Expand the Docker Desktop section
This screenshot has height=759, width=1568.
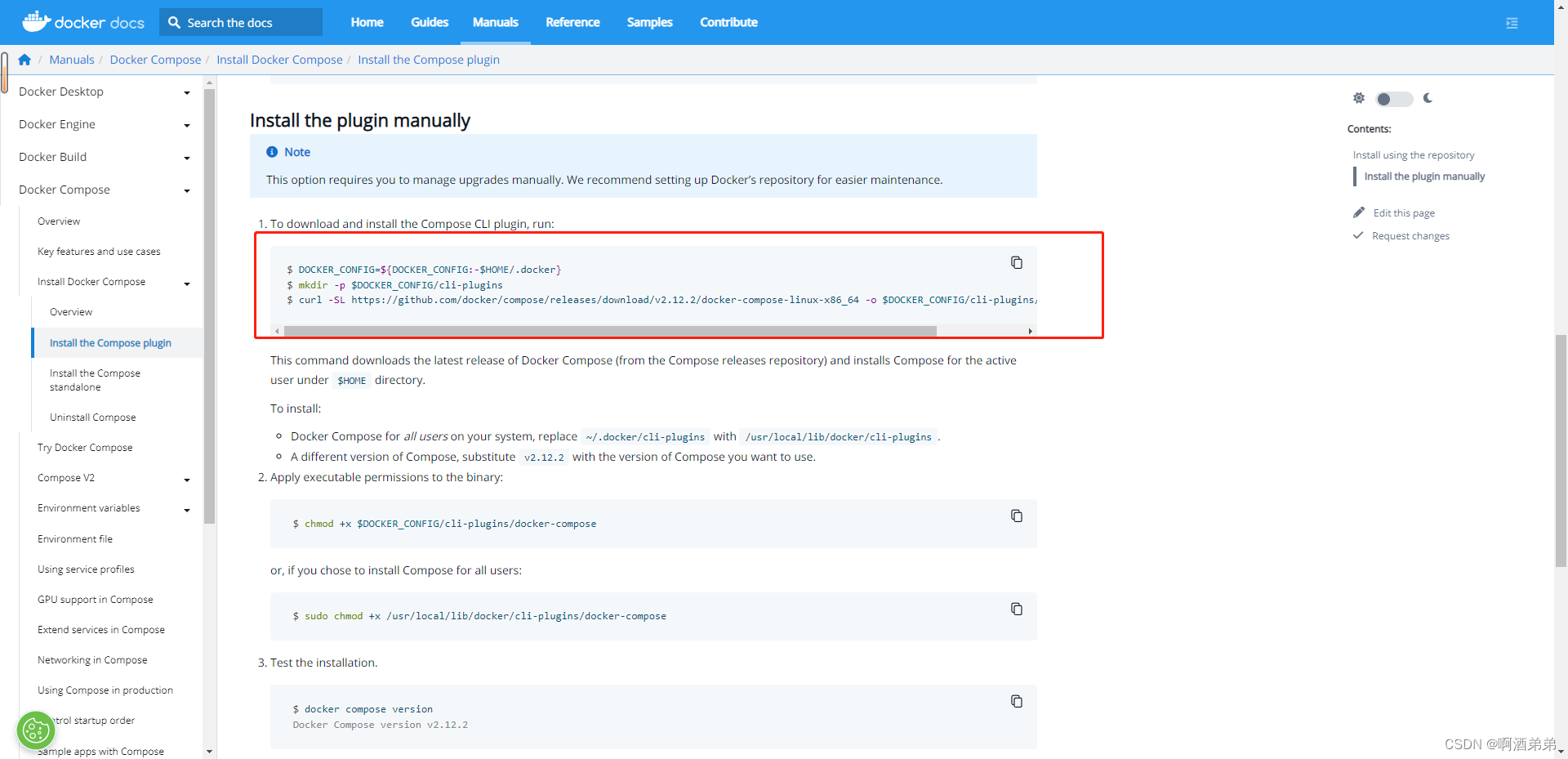click(187, 93)
